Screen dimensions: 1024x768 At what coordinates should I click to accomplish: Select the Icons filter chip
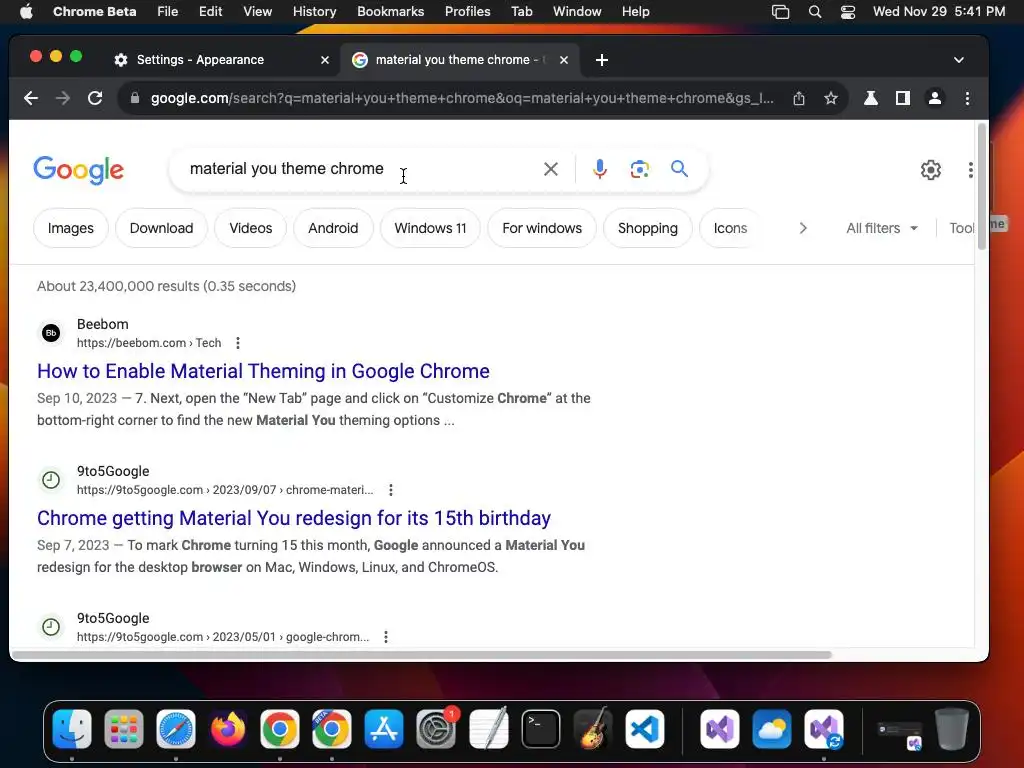(x=730, y=228)
